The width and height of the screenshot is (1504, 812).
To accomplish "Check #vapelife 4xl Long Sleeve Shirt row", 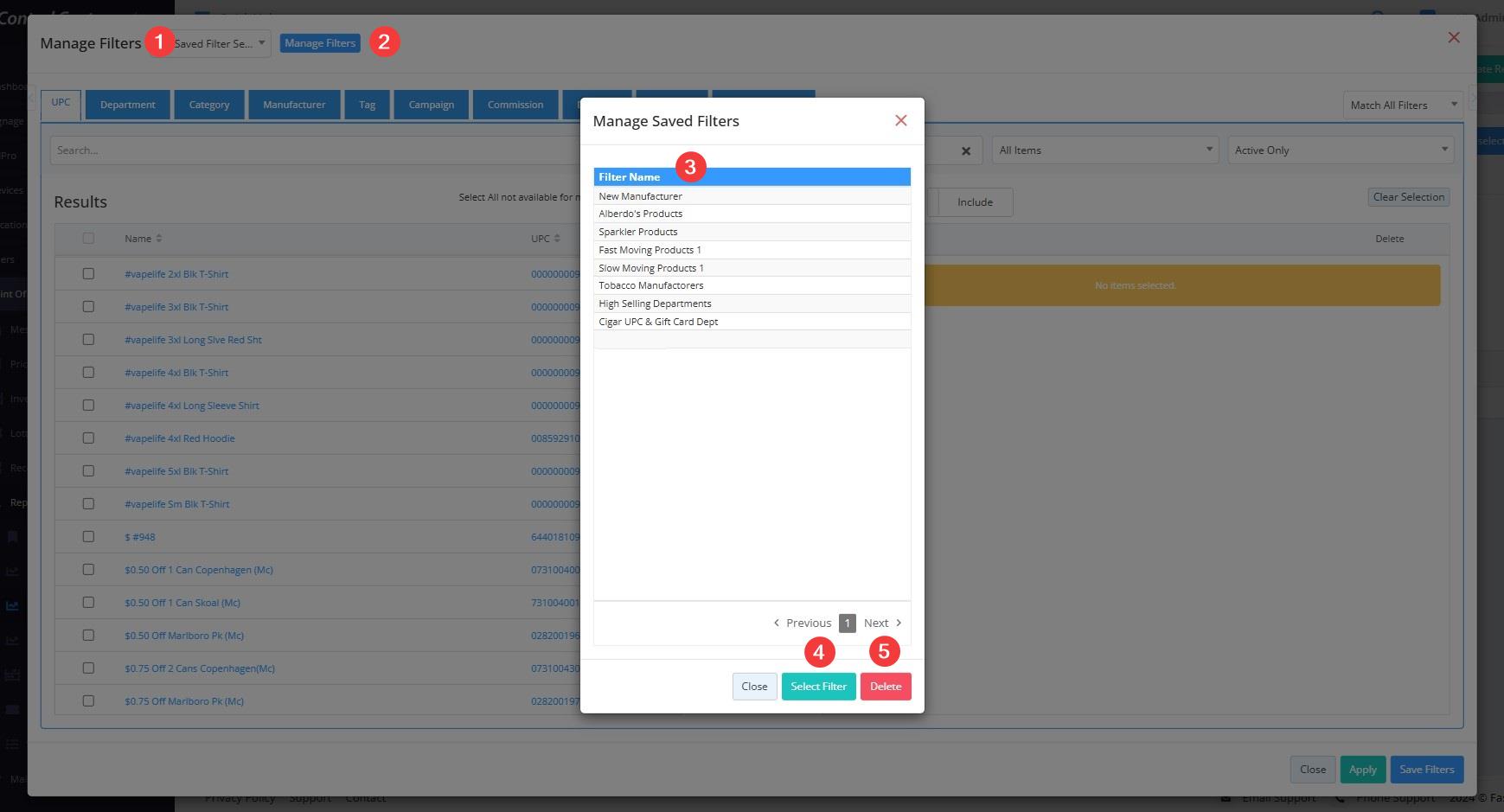I will [88, 405].
